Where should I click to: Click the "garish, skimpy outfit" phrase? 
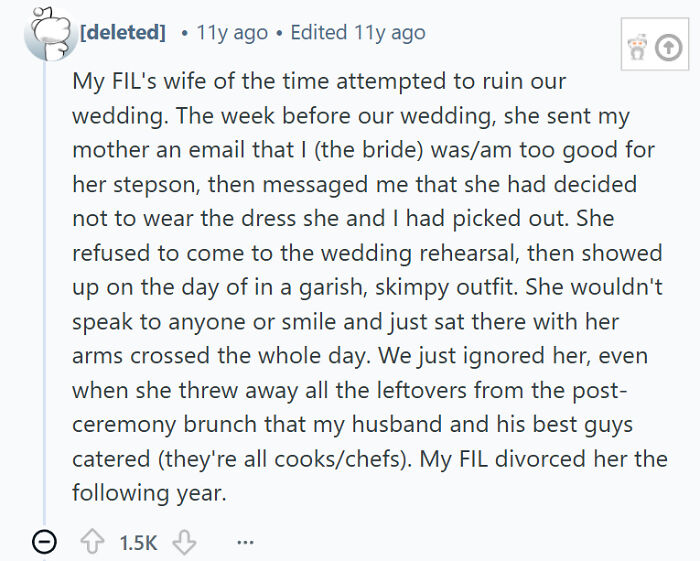412,287
